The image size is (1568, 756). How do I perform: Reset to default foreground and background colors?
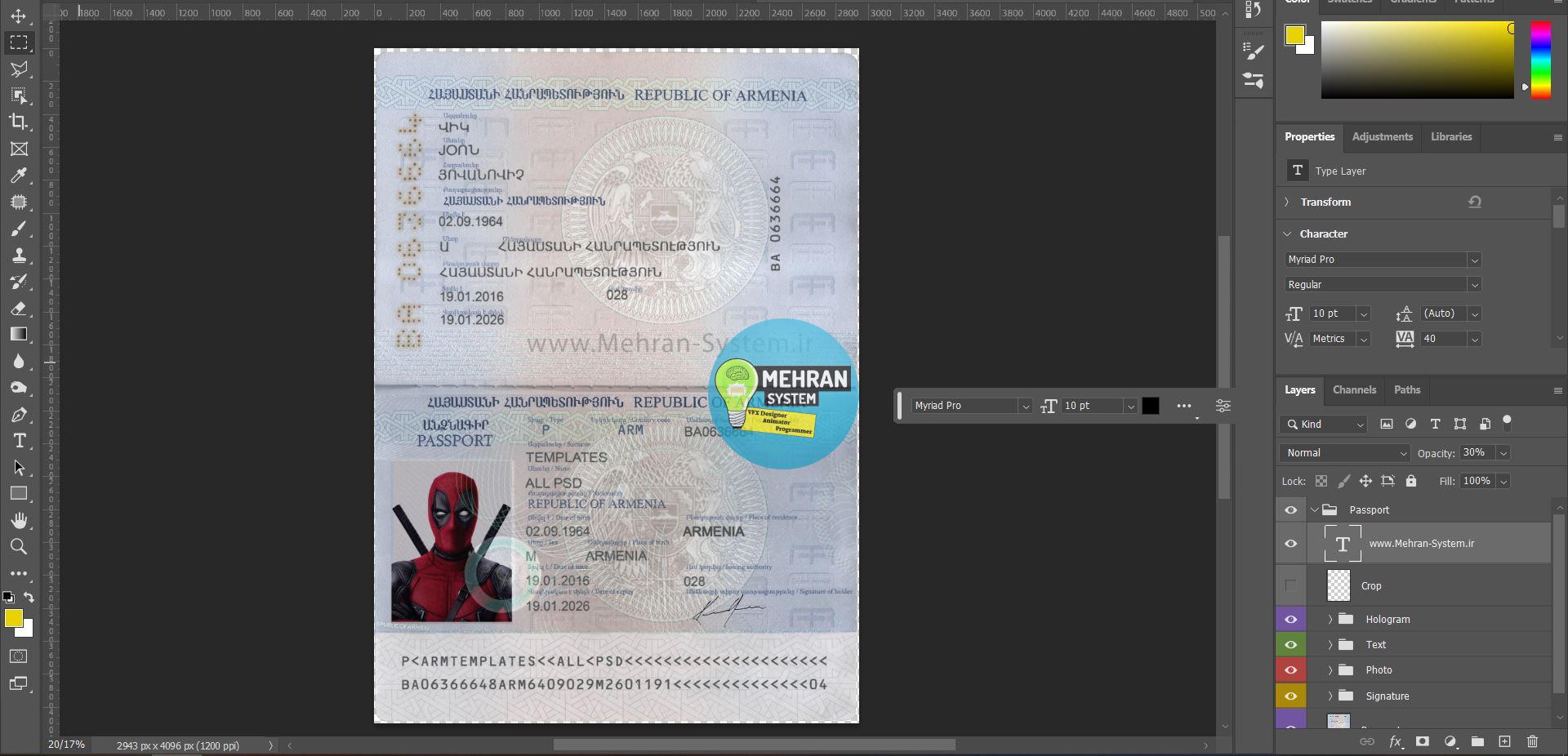click(x=8, y=598)
